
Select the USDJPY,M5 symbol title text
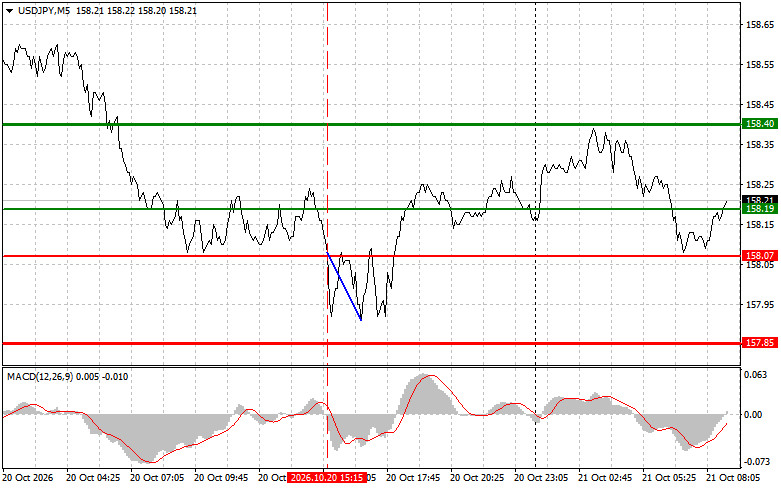coord(44,10)
